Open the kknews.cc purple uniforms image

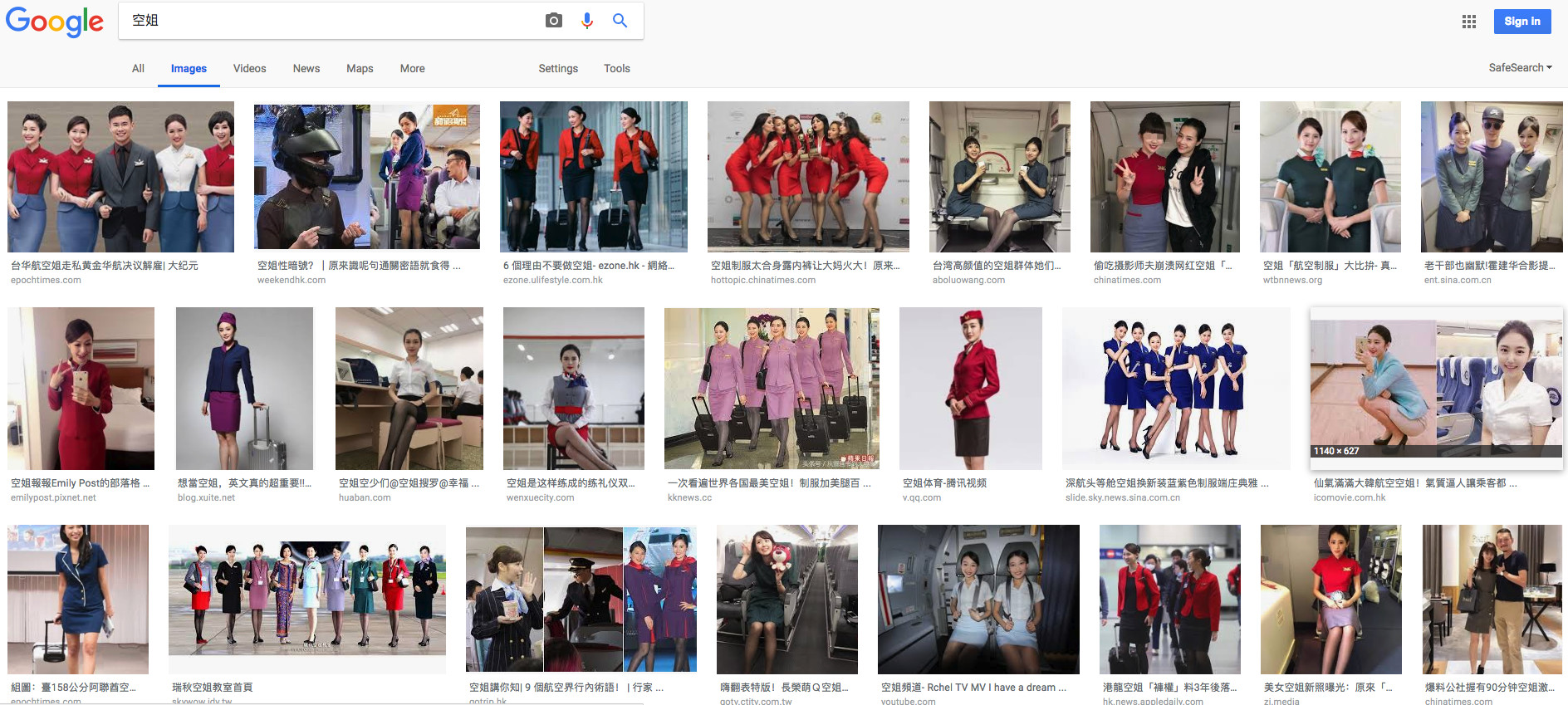point(772,388)
